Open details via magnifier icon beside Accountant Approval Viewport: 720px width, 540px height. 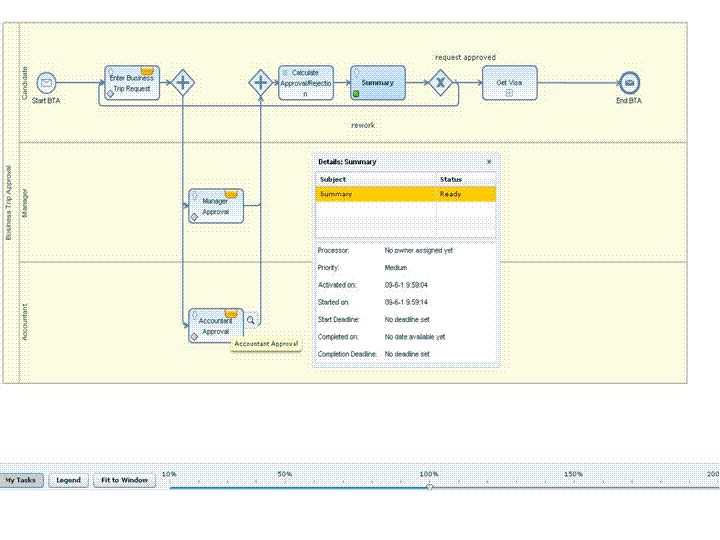tap(251, 321)
